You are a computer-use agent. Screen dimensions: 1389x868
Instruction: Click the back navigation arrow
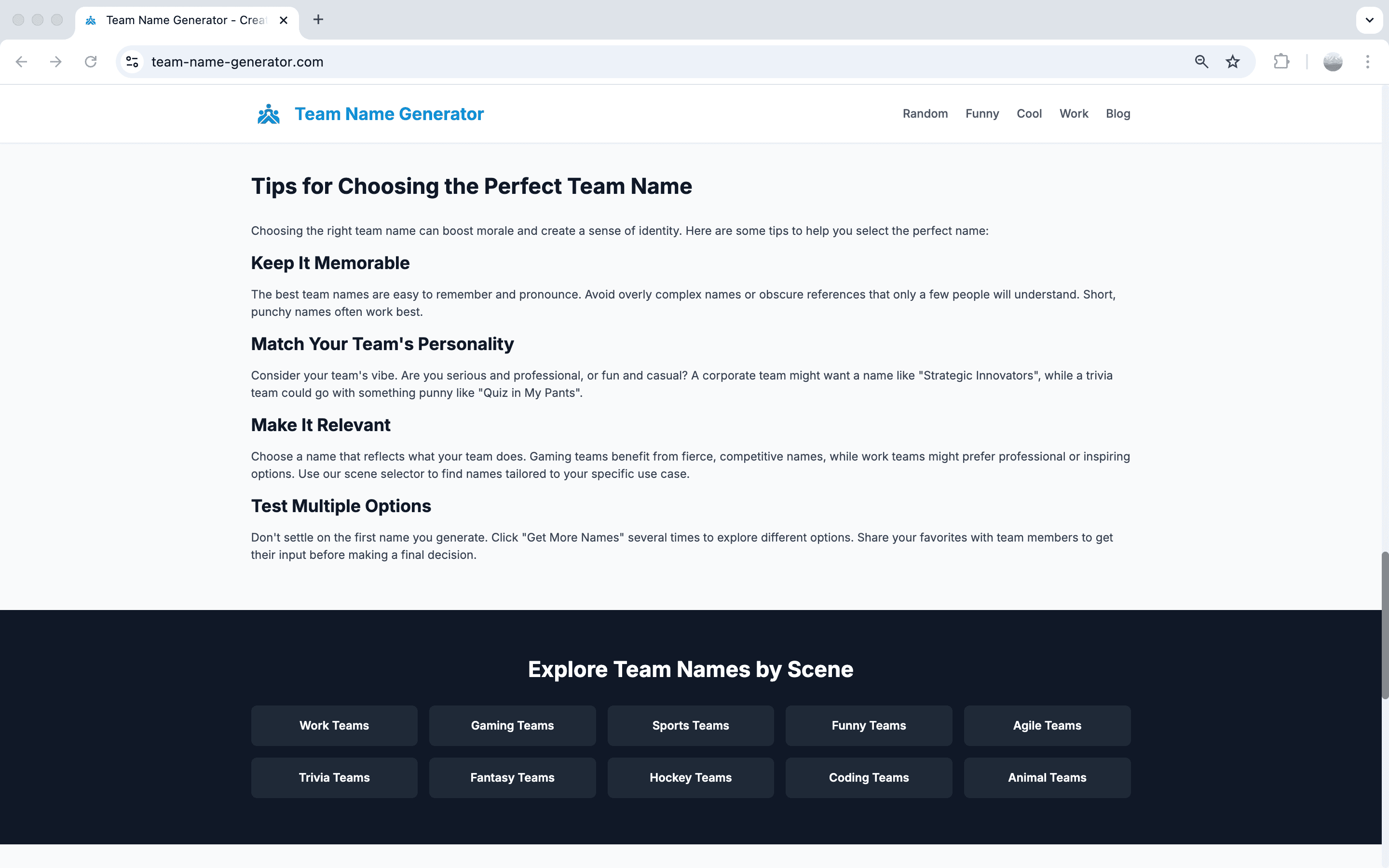[x=21, y=61]
